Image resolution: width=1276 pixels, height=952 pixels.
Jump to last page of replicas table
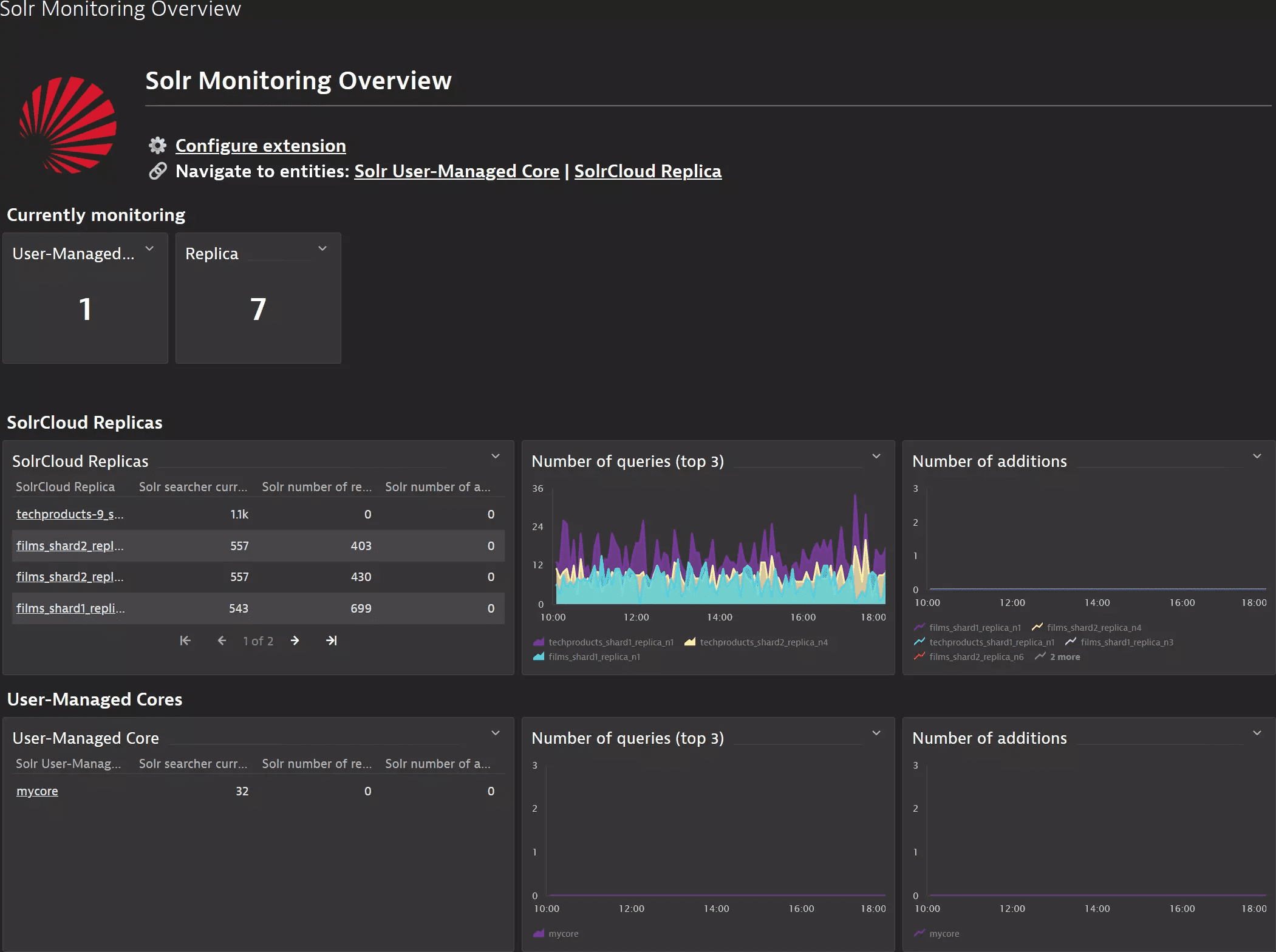(x=332, y=641)
